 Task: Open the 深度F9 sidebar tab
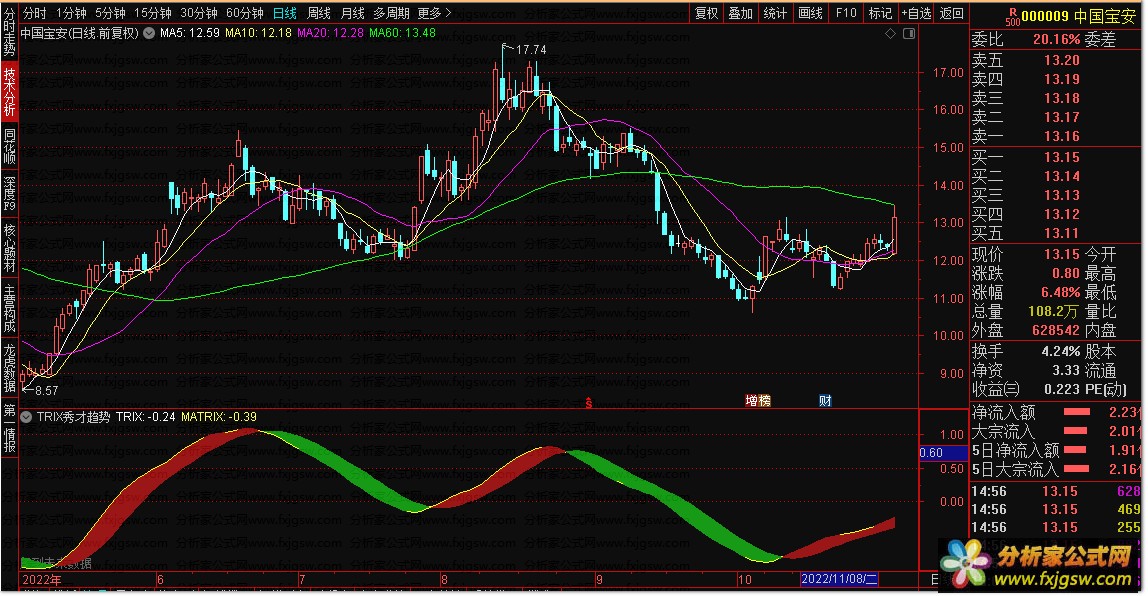[x=9, y=194]
